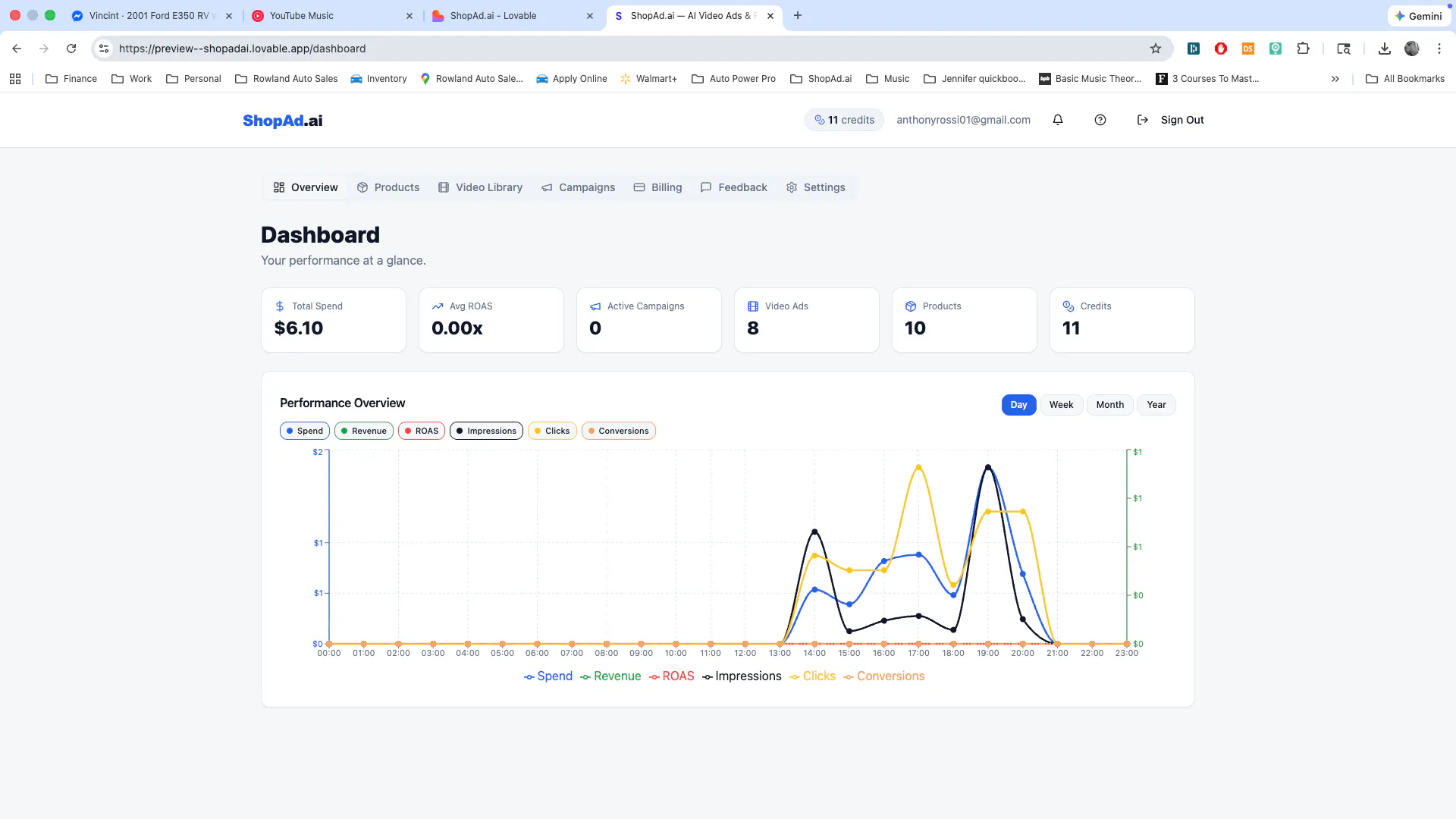The image size is (1456, 819).
Task: Click the ShopAd.ai logo
Action: (x=282, y=121)
